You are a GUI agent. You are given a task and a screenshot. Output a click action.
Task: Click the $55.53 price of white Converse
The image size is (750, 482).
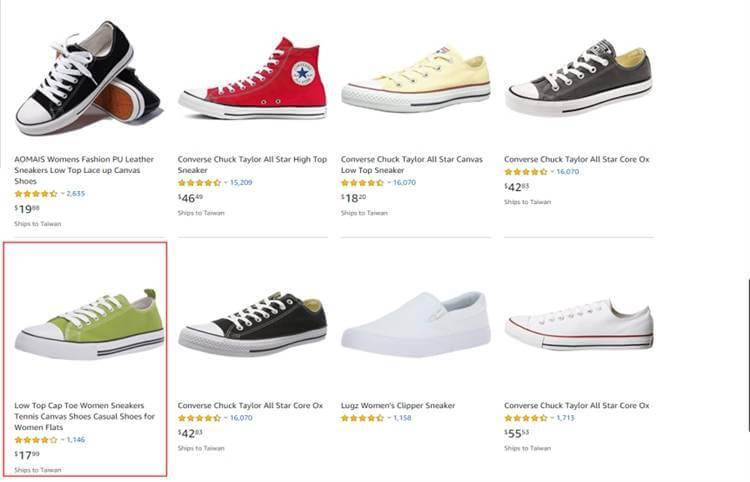click(517, 433)
